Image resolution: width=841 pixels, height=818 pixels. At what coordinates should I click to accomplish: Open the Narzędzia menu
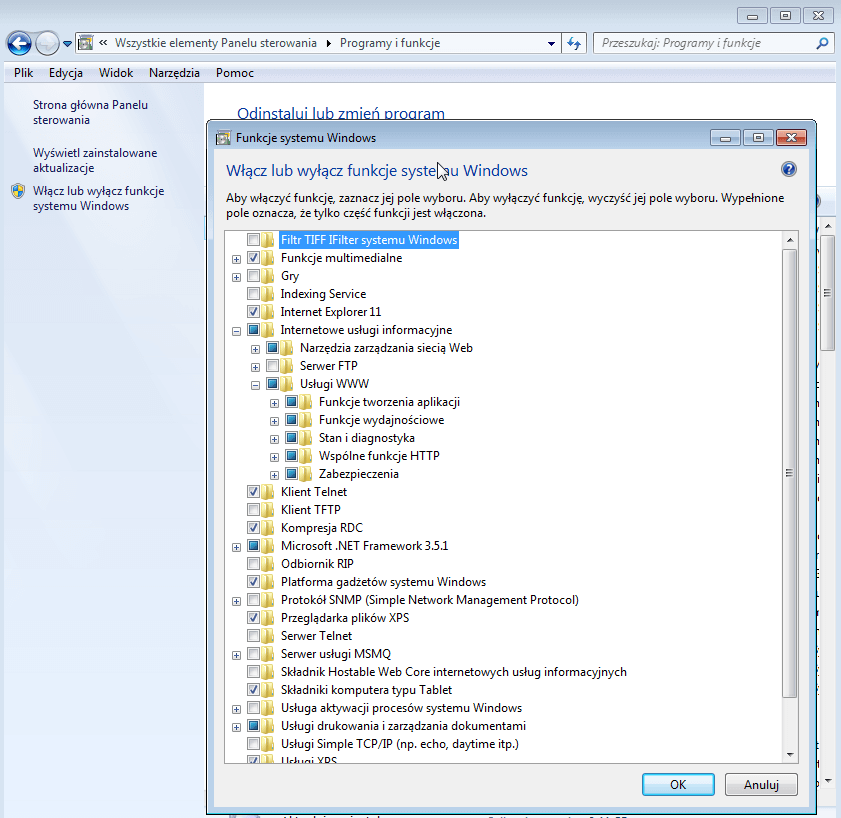[x=174, y=73]
